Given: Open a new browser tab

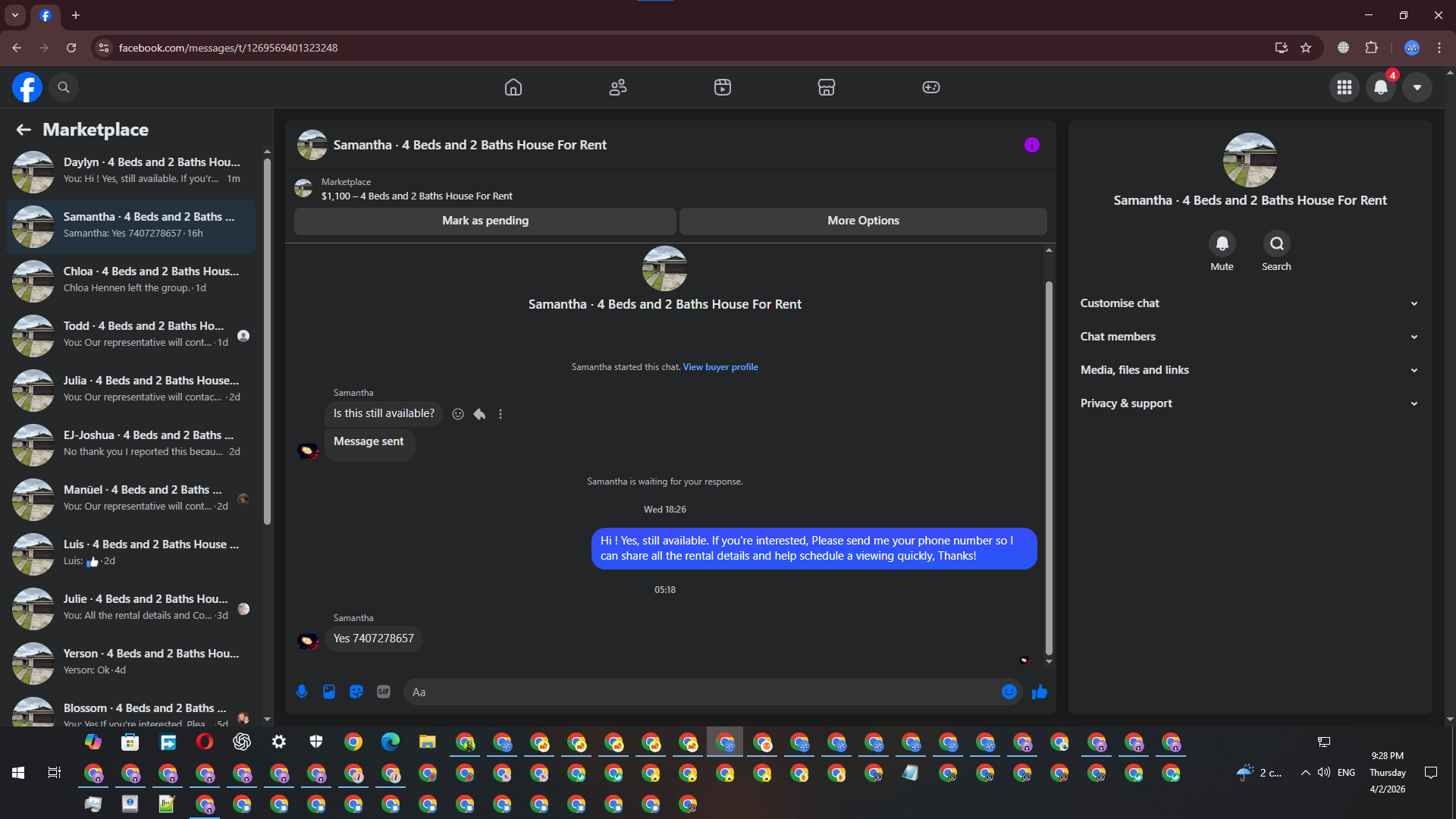Looking at the screenshot, I should pos(76,15).
